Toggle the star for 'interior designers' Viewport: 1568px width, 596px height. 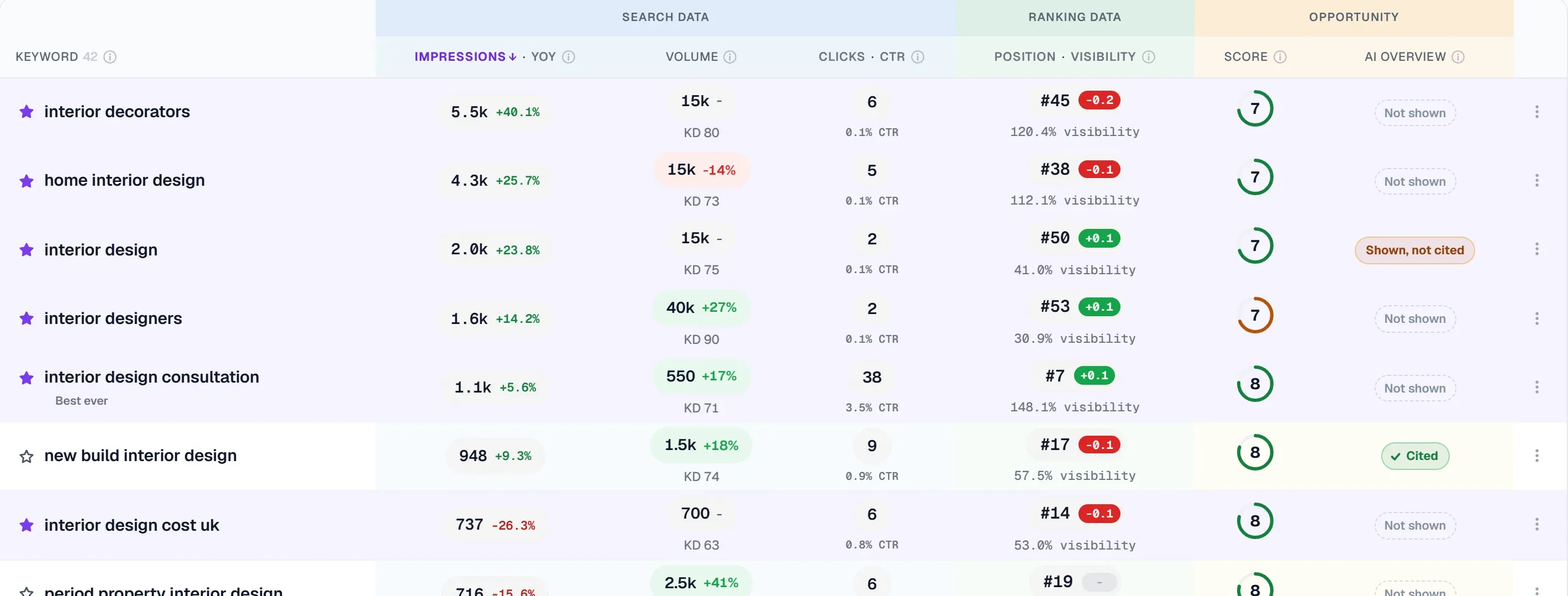[x=26, y=318]
